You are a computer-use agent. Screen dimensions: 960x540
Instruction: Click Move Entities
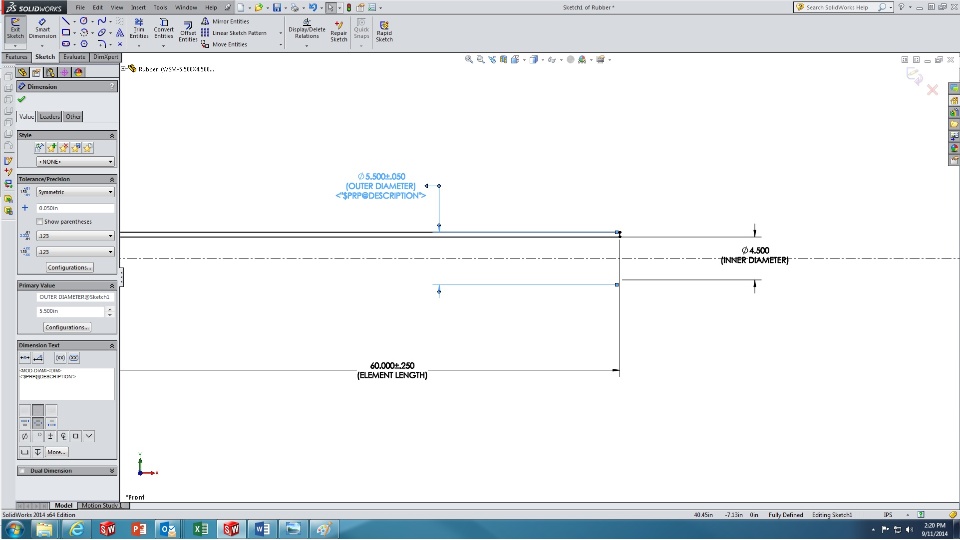[224, 44]
